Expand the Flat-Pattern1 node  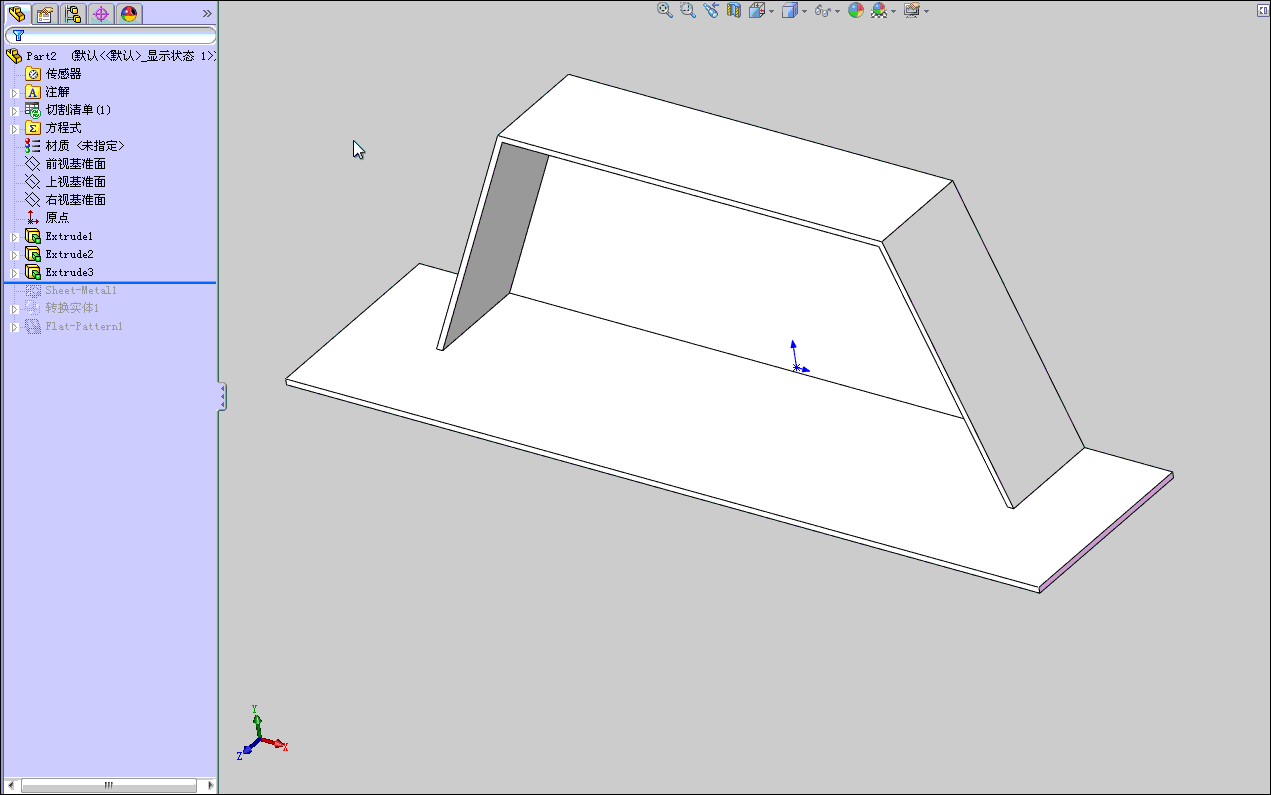tap(14, 327)
